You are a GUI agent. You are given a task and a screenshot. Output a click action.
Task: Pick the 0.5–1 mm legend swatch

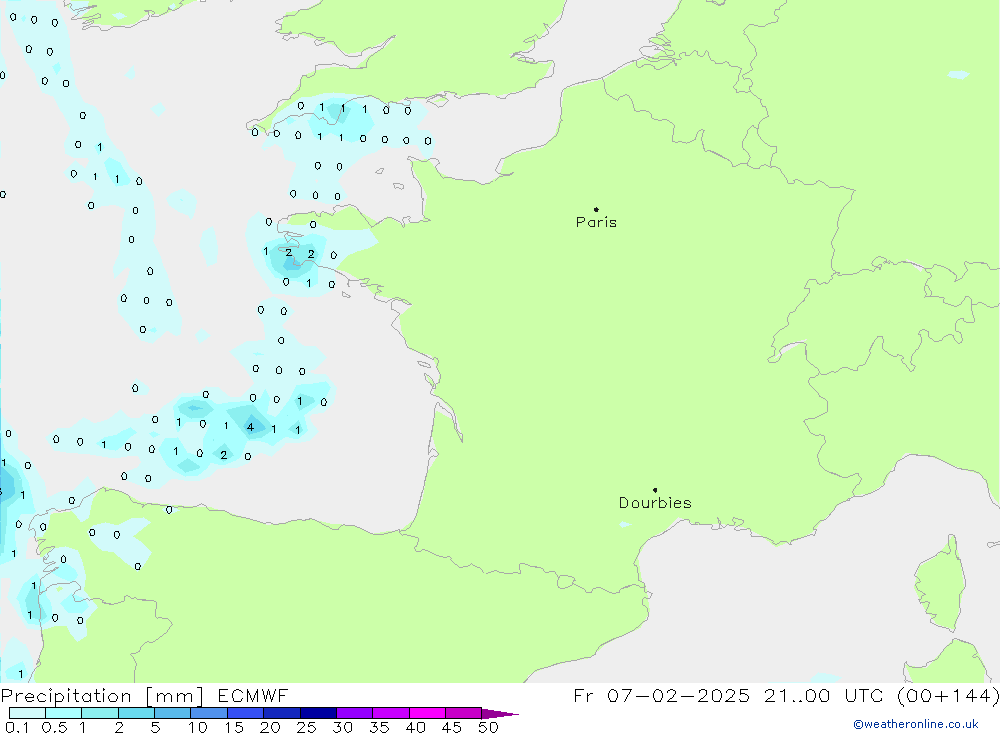64,713
